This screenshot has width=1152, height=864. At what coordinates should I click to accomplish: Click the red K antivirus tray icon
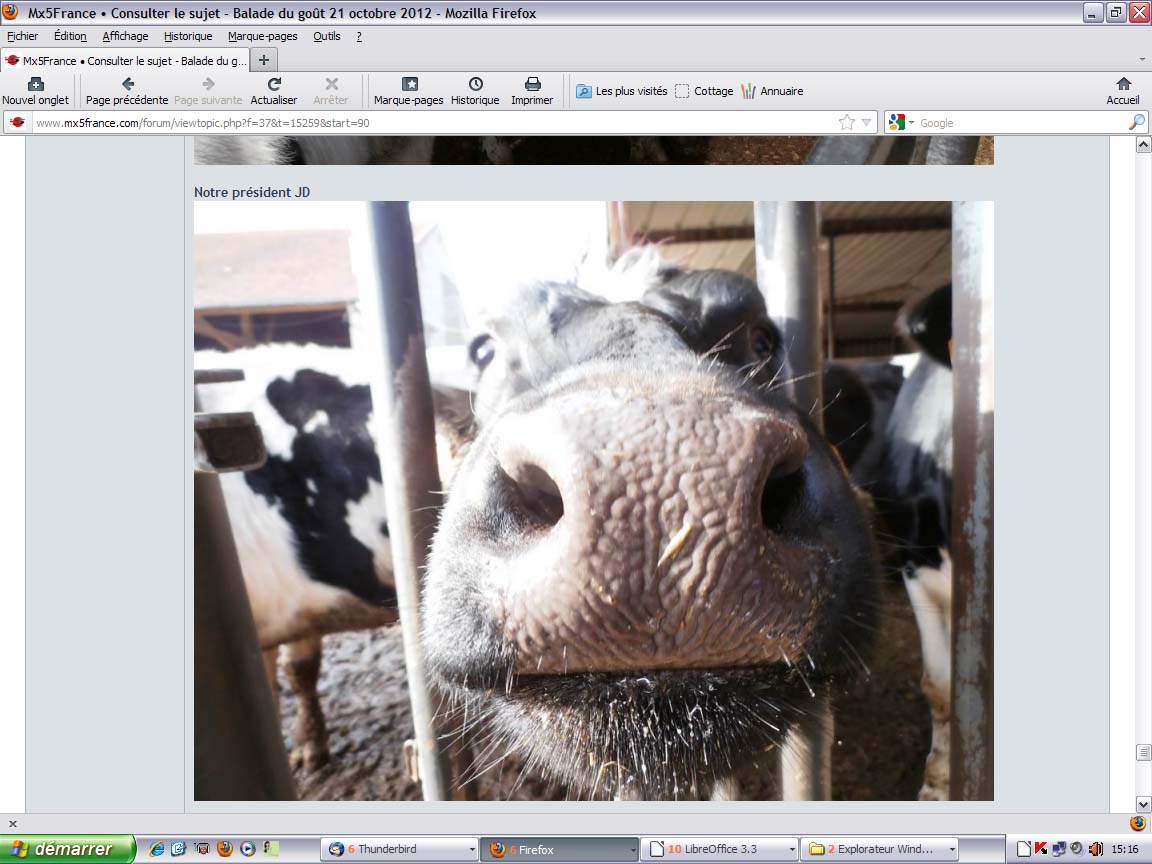[x=1041, y=849]
